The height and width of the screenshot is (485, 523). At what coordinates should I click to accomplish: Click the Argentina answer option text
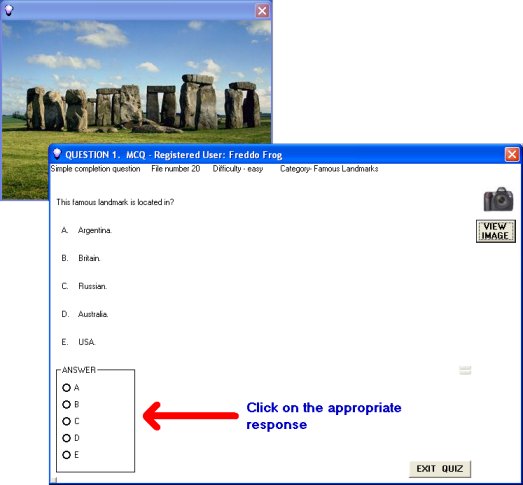click(95, 230)
